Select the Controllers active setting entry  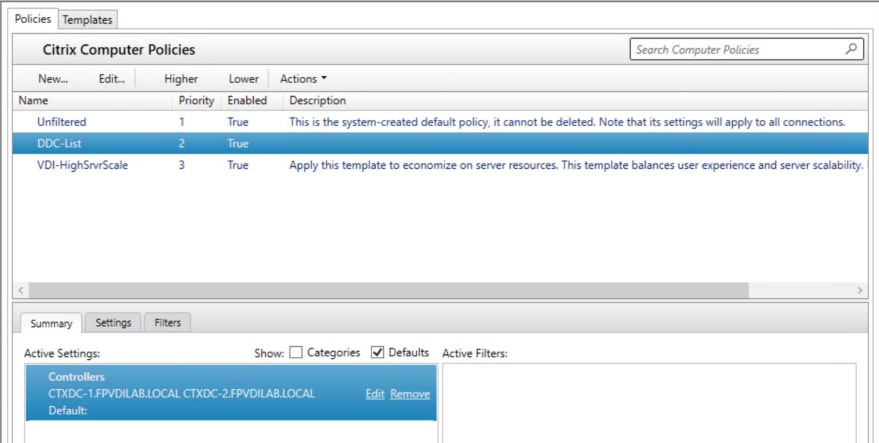[231, 393]
